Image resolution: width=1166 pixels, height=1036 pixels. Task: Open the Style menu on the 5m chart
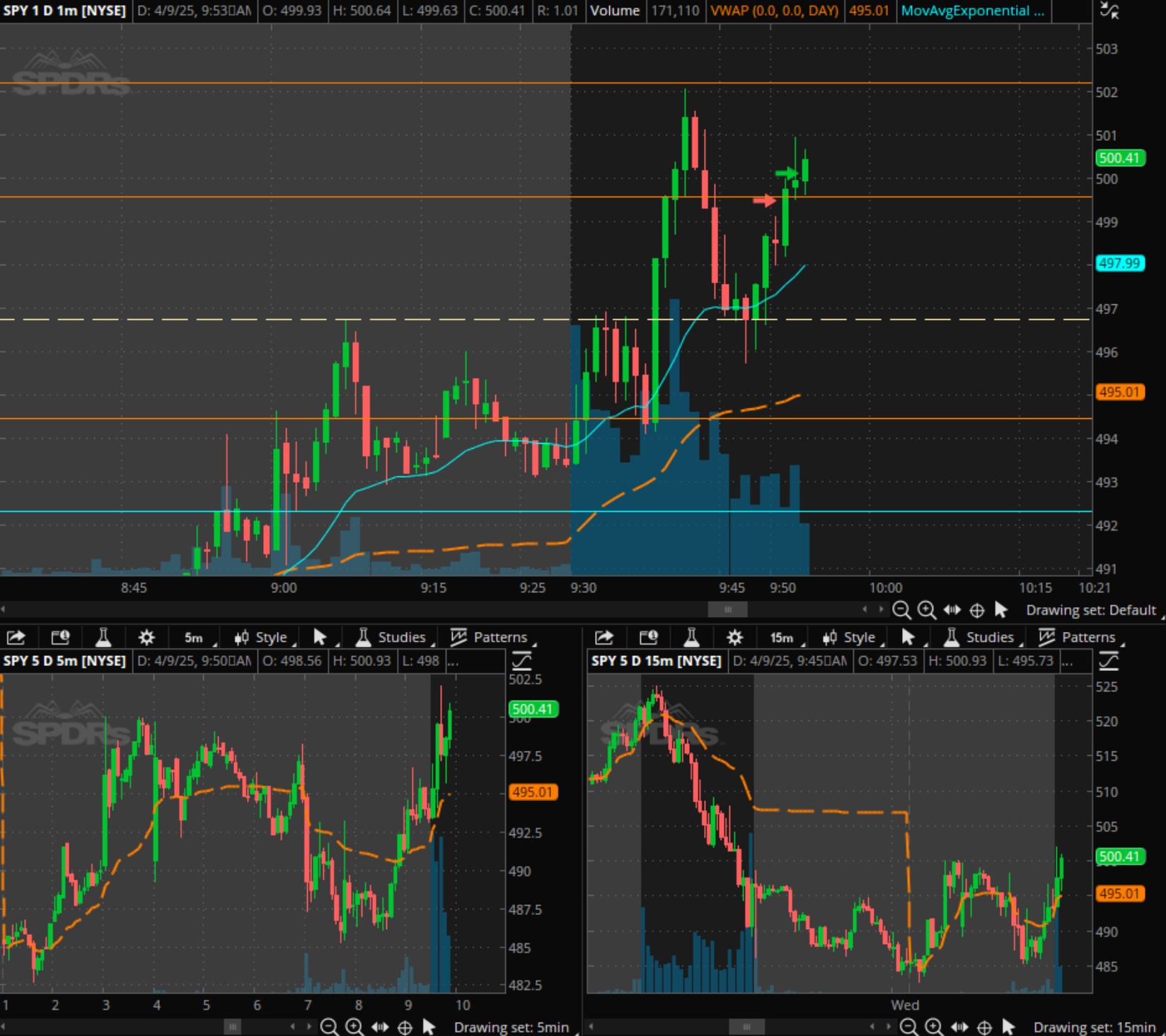(263, 638)
